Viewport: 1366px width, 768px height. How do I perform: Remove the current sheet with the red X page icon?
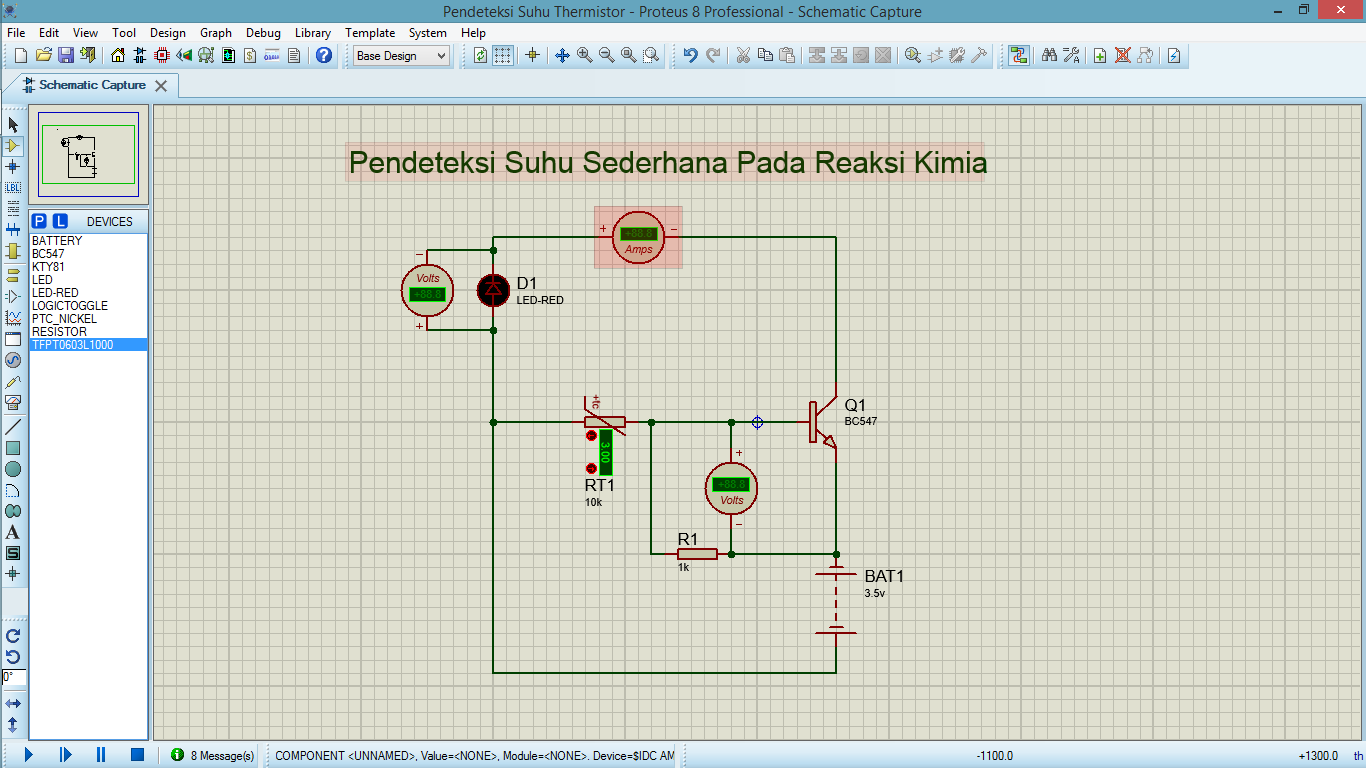[x=1122, y=56]
